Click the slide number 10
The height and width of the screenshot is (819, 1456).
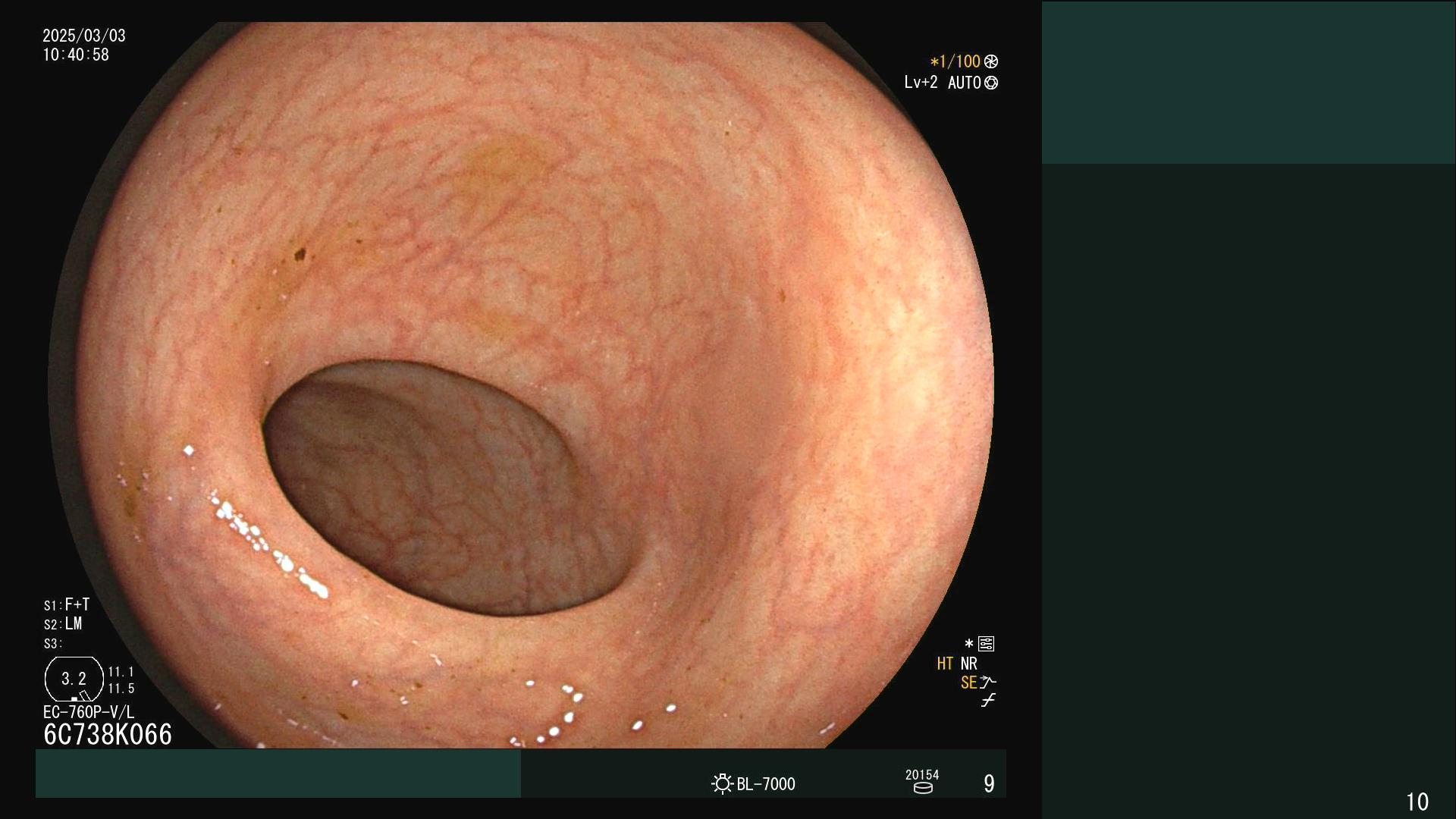1417,802
